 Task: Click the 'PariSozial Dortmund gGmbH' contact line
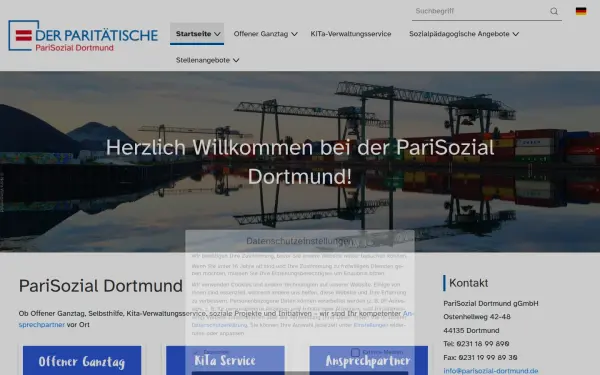point(491,303)
